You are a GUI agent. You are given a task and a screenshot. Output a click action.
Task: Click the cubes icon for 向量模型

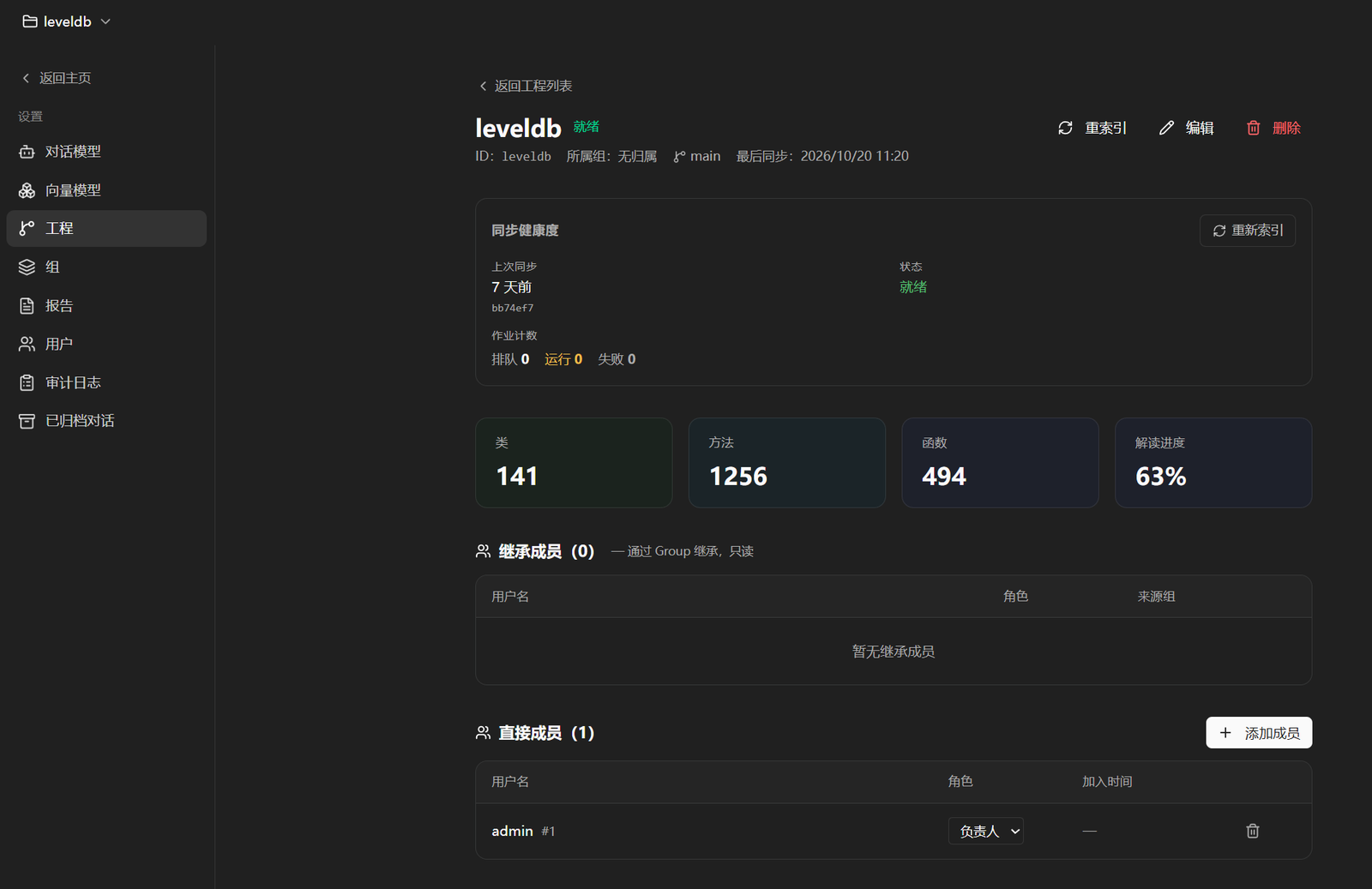27,190
